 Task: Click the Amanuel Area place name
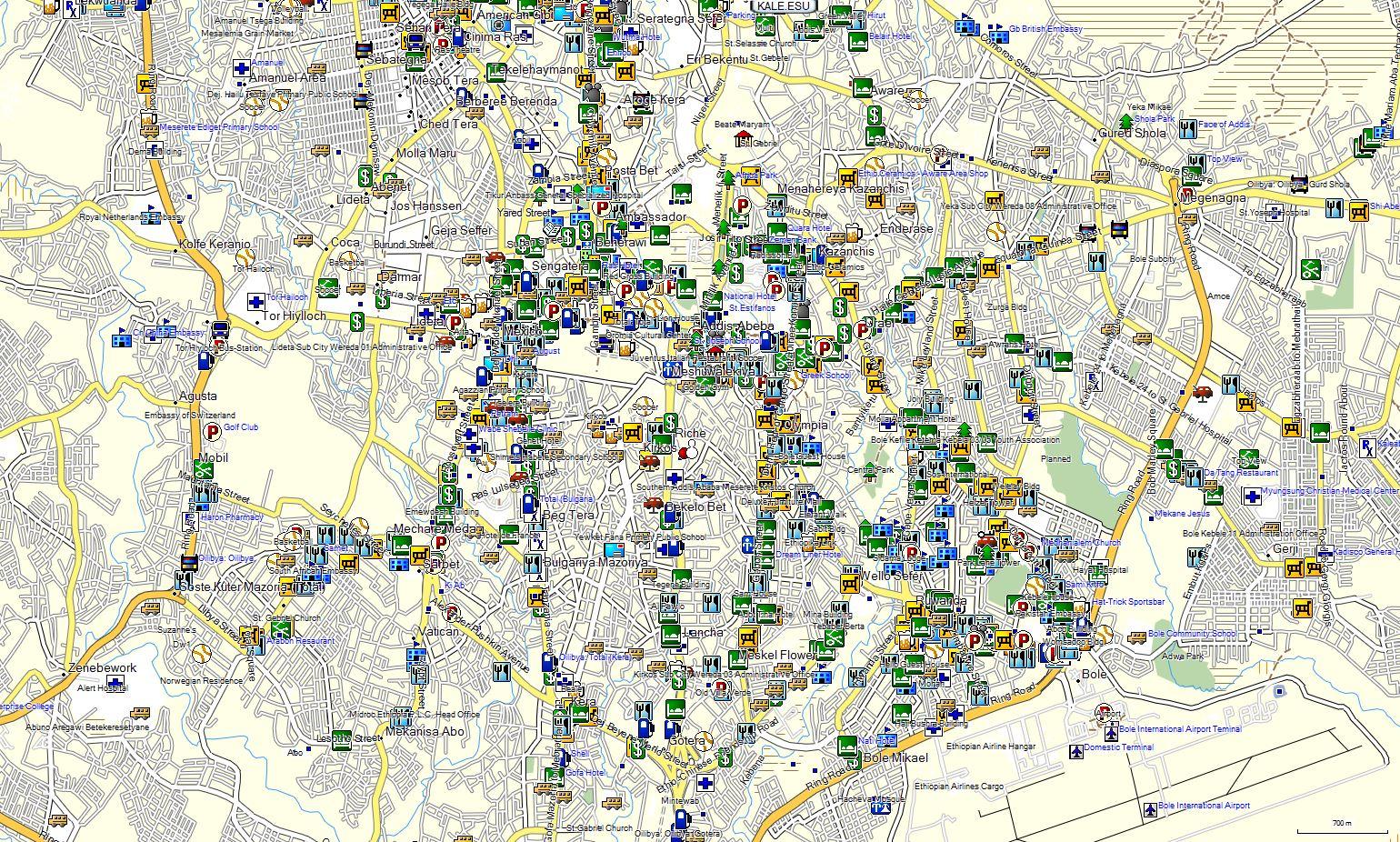[287, 78]
